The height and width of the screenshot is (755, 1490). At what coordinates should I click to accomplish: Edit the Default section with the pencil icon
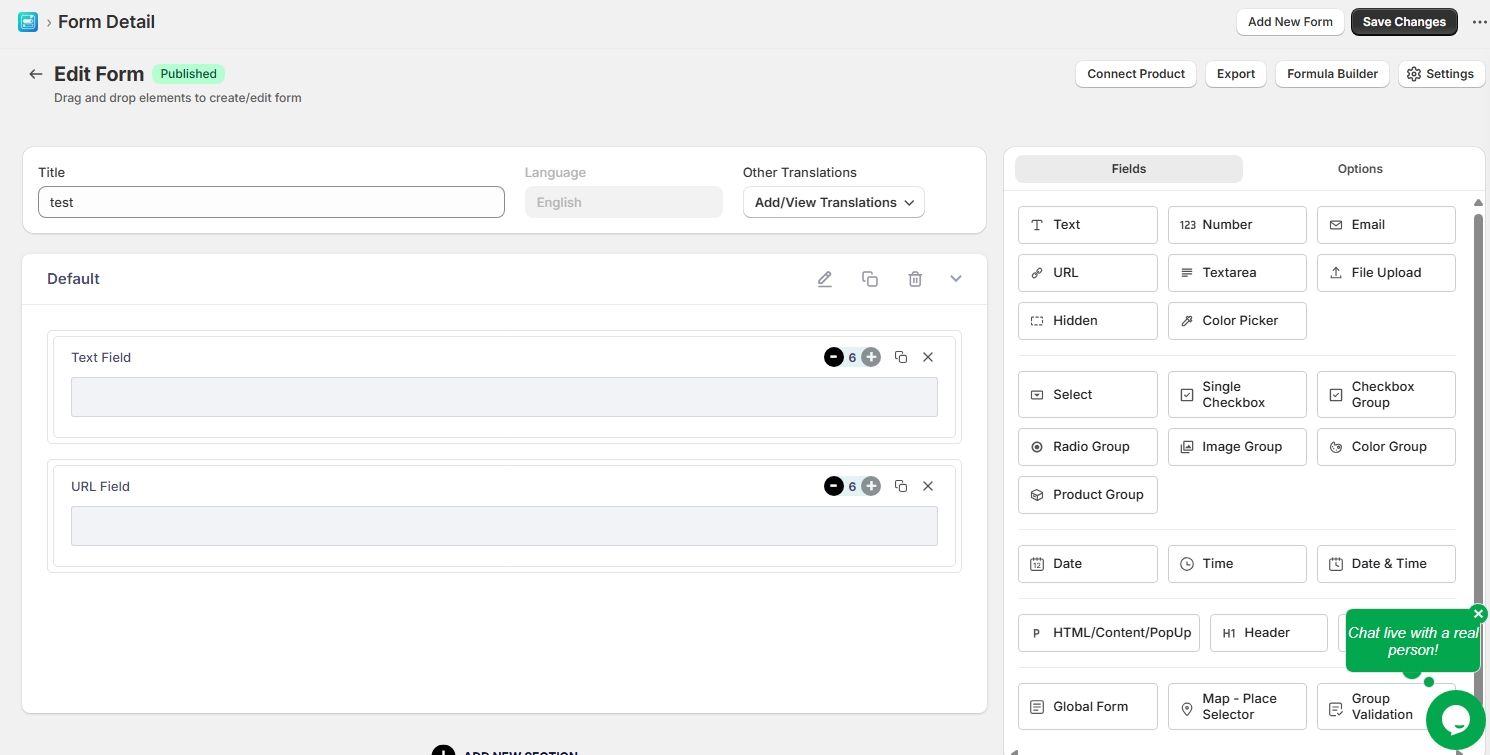pyautogui.click(x=825, y=279)
